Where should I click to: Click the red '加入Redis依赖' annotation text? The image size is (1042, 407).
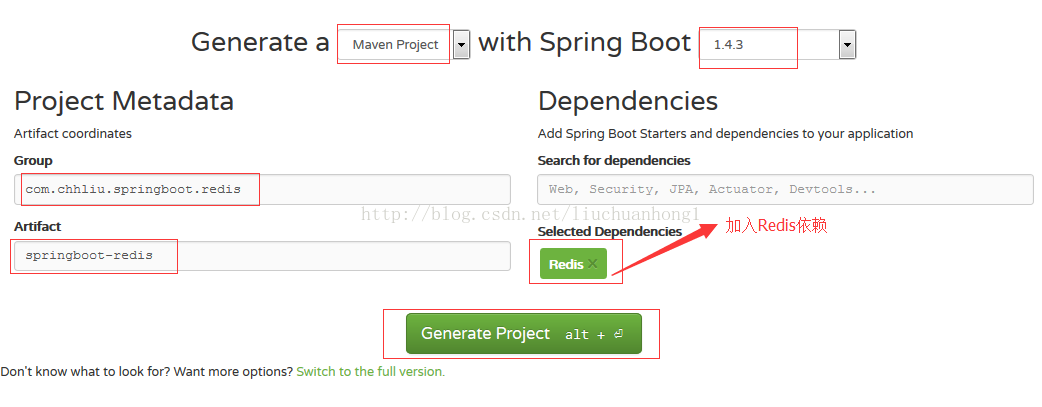click(x=776, y=226)
